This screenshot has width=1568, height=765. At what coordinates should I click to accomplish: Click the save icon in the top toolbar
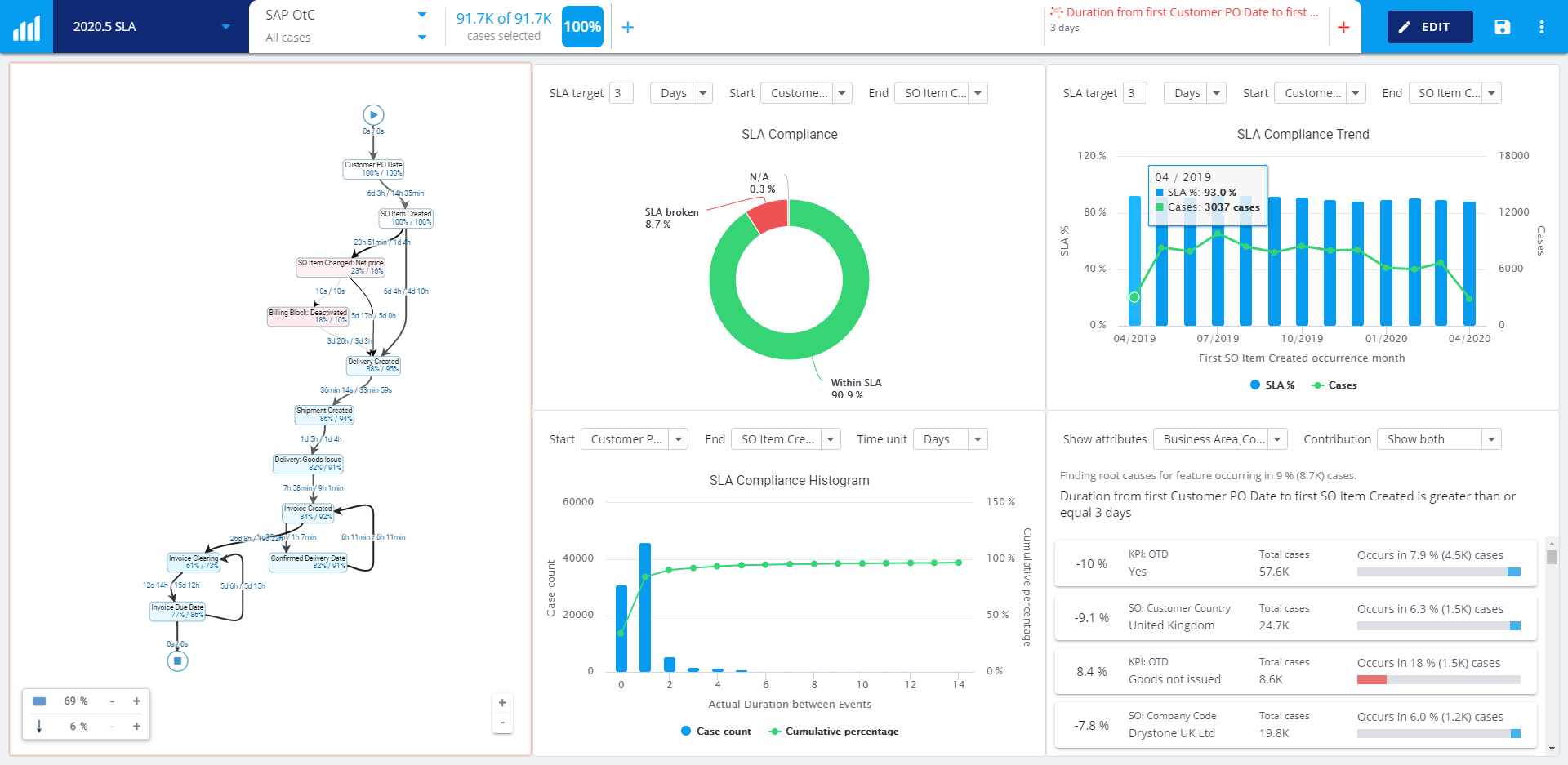[x=1503, y=27]
